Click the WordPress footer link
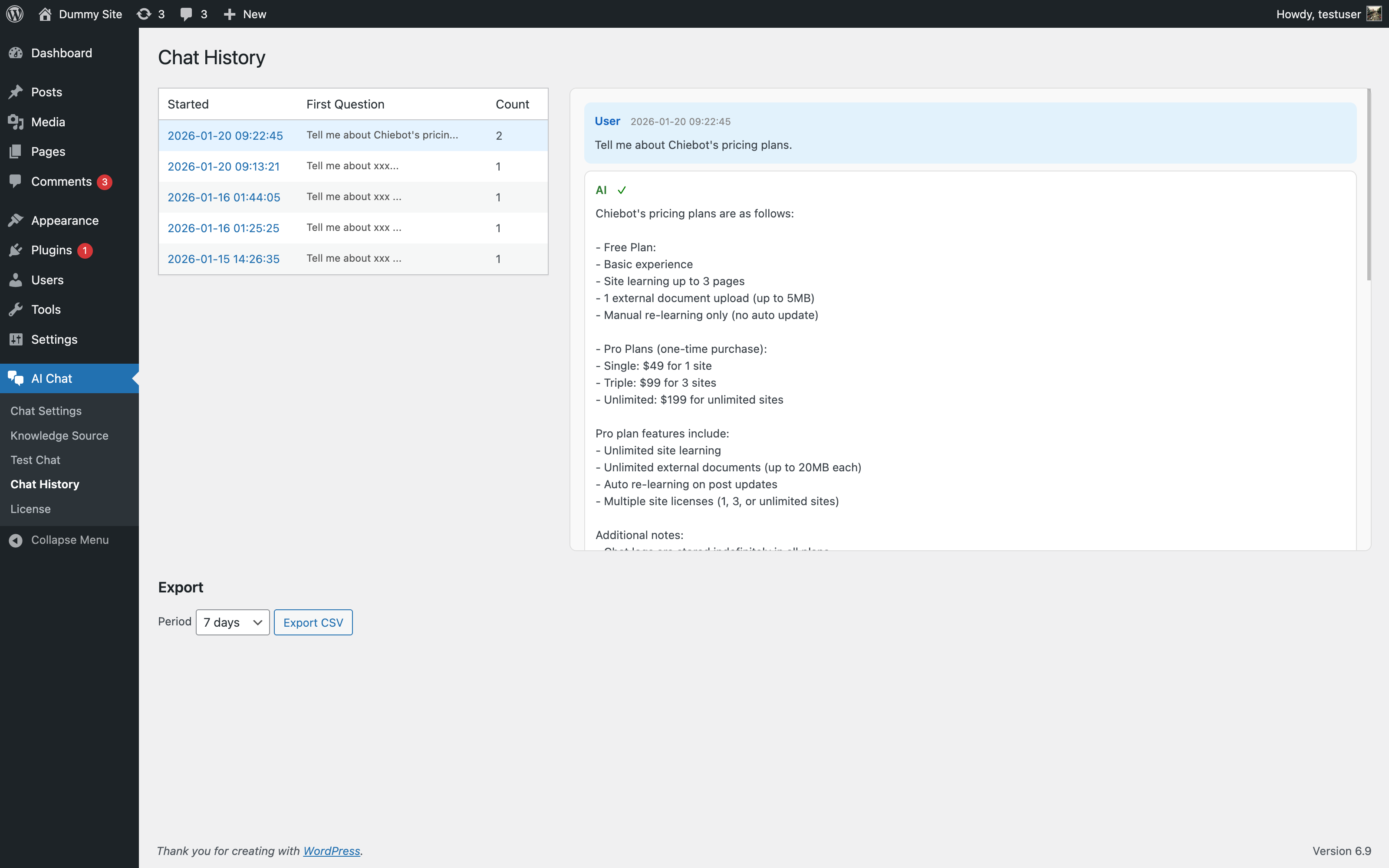This screenshot has height=868, width=1389. 331,851
